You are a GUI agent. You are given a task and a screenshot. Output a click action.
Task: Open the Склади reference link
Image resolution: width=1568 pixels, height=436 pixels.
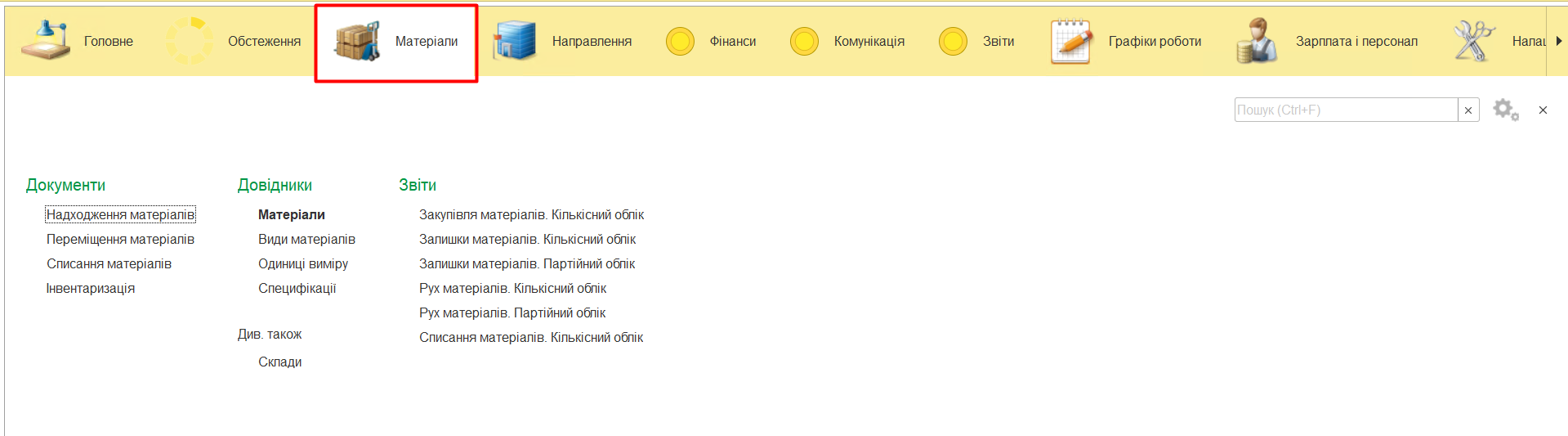pyautogui.click(x=279, y=362)
